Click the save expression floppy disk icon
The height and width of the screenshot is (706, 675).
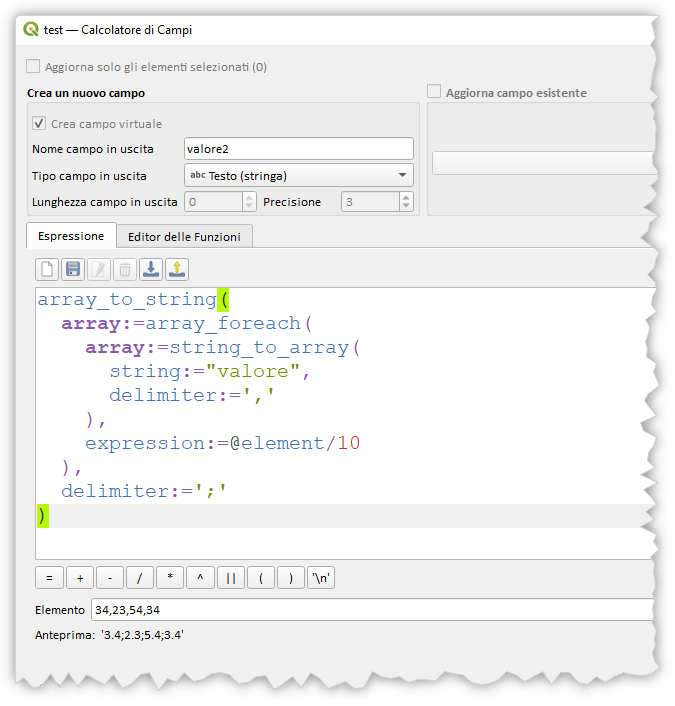tap(73, 269)
